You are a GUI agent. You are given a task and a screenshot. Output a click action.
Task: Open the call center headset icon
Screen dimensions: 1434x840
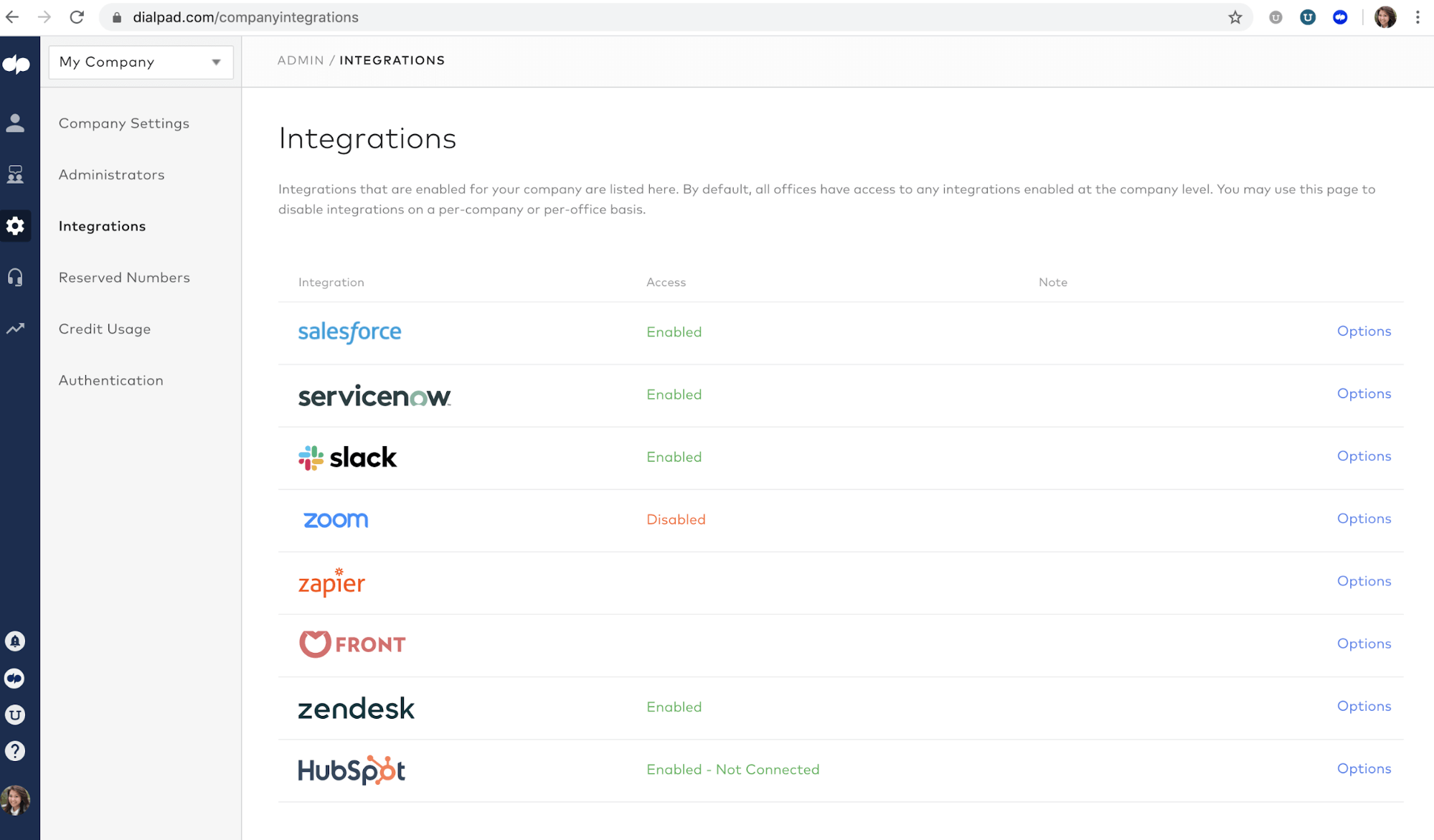pos(15,277)
